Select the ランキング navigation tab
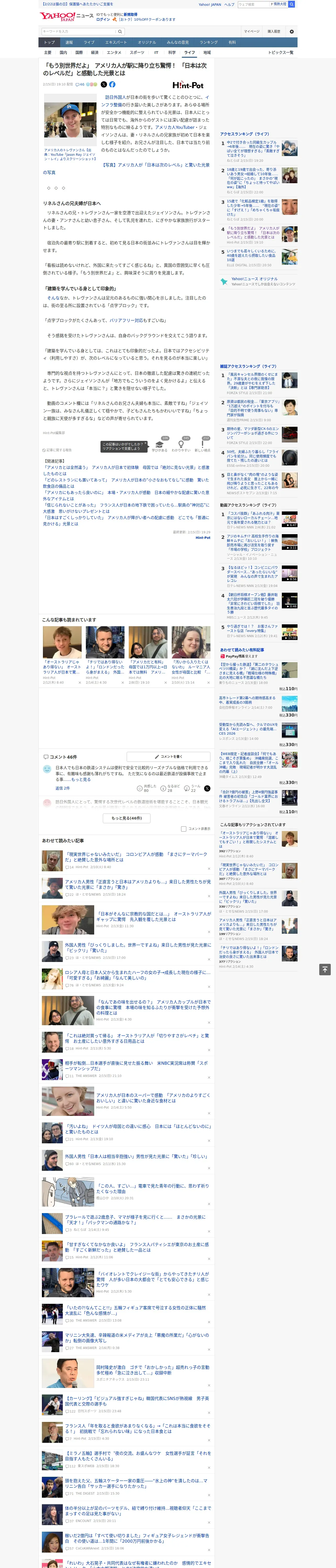Viewport: 336px width, 1568px height. pos(209,43)
